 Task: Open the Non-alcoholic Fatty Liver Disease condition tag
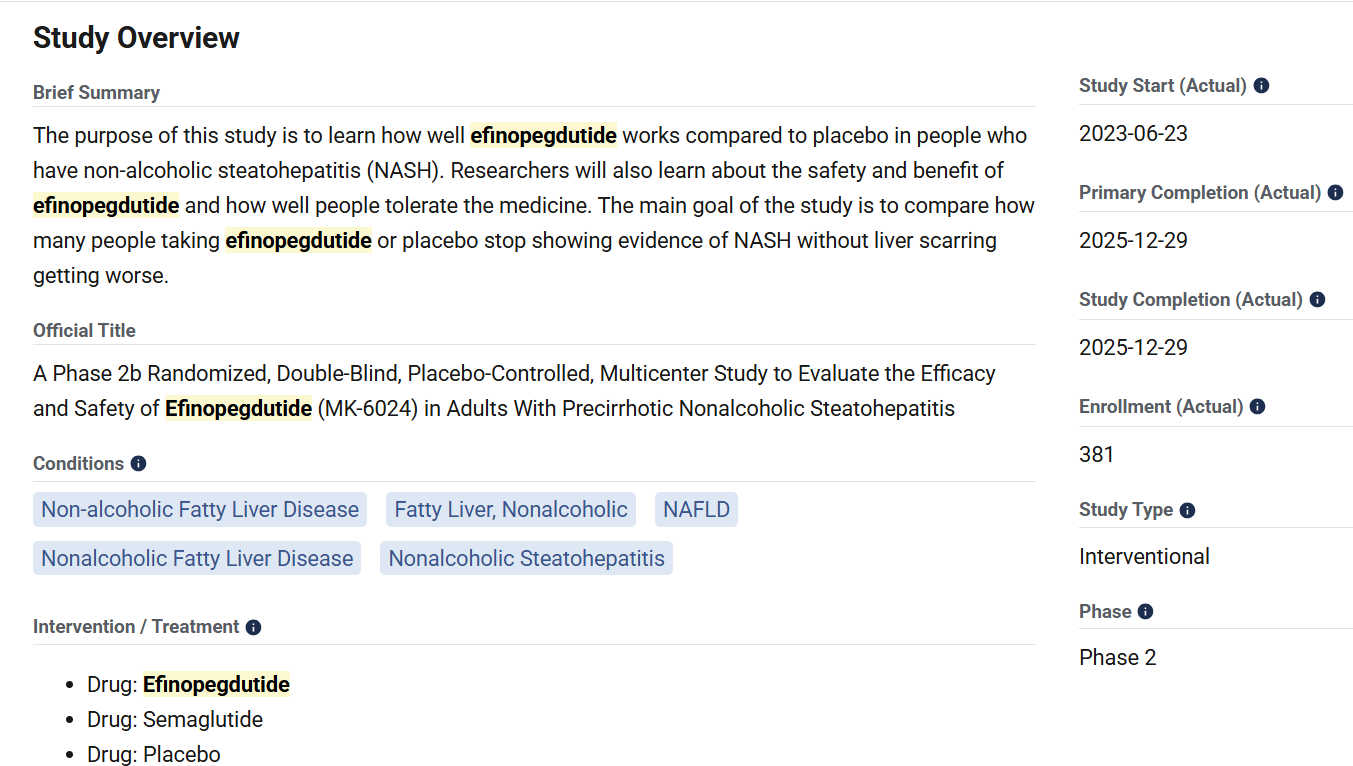[x=200, y=510]
